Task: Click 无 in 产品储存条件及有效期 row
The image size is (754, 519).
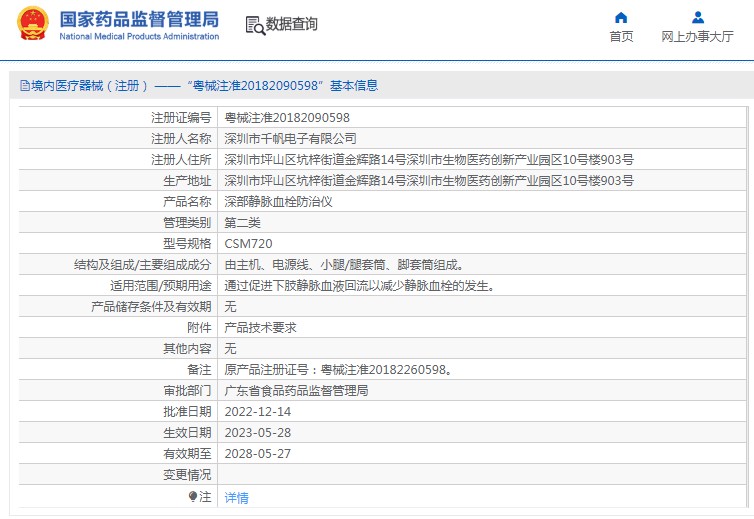Action: point(230,307)
